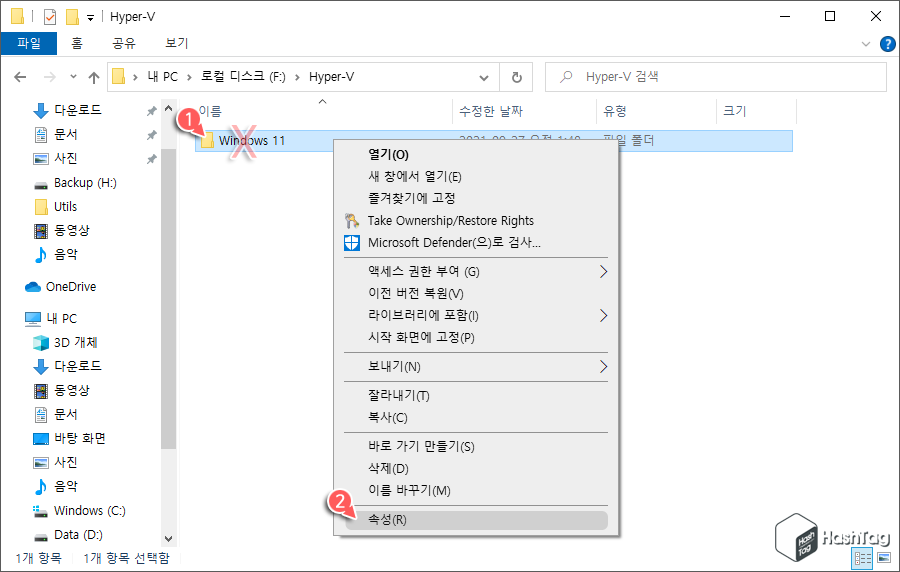Select pinned 사진 in Quick access

pos(65,158)
